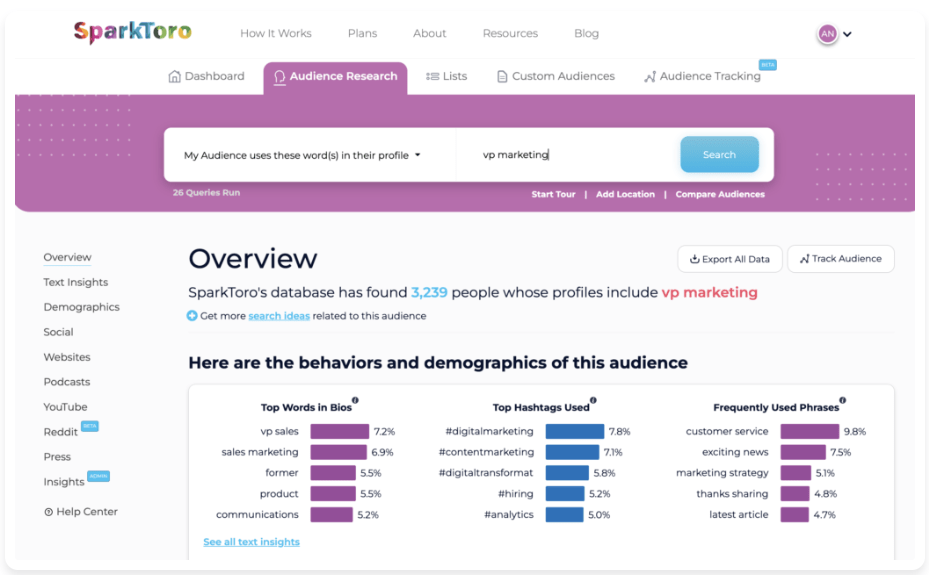The height and width of the screenshot is (575, 929).
Task: Open Social in the sidebar
Action: (x=58, y=332)
